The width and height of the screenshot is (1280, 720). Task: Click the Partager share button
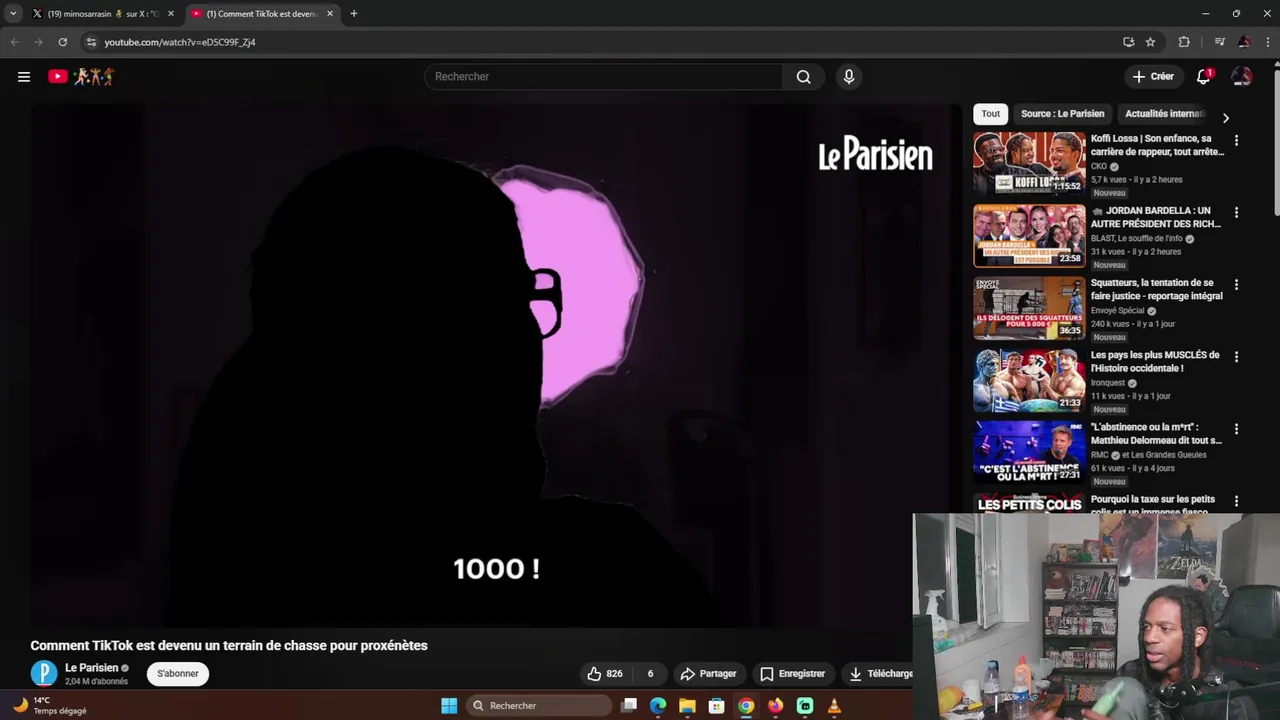[x=708, y=674]
